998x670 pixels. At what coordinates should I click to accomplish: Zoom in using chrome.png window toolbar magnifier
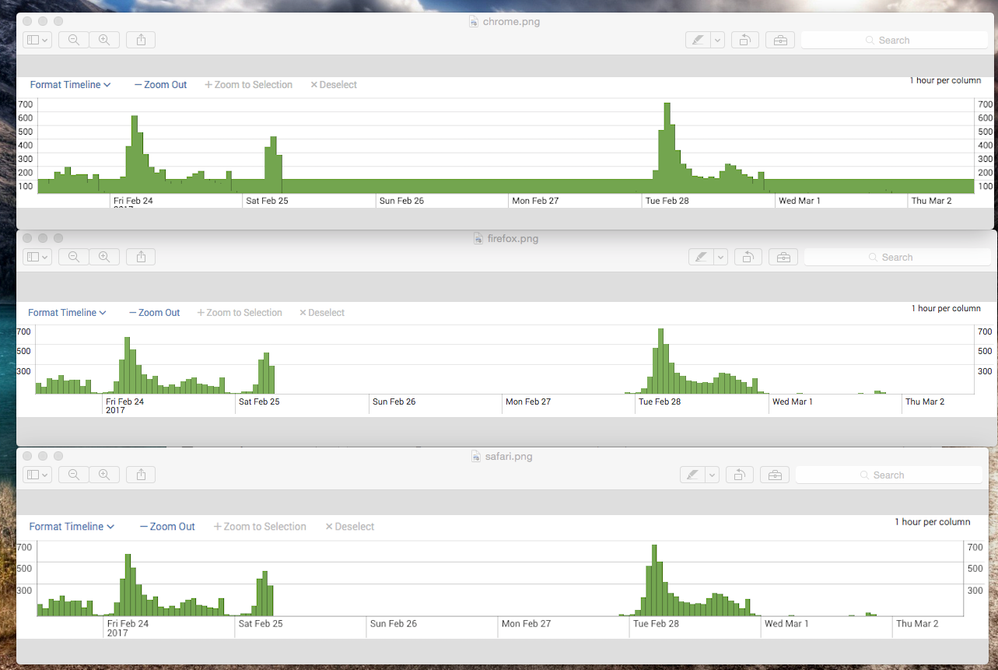pyautogui.click(x=104, y=40)
